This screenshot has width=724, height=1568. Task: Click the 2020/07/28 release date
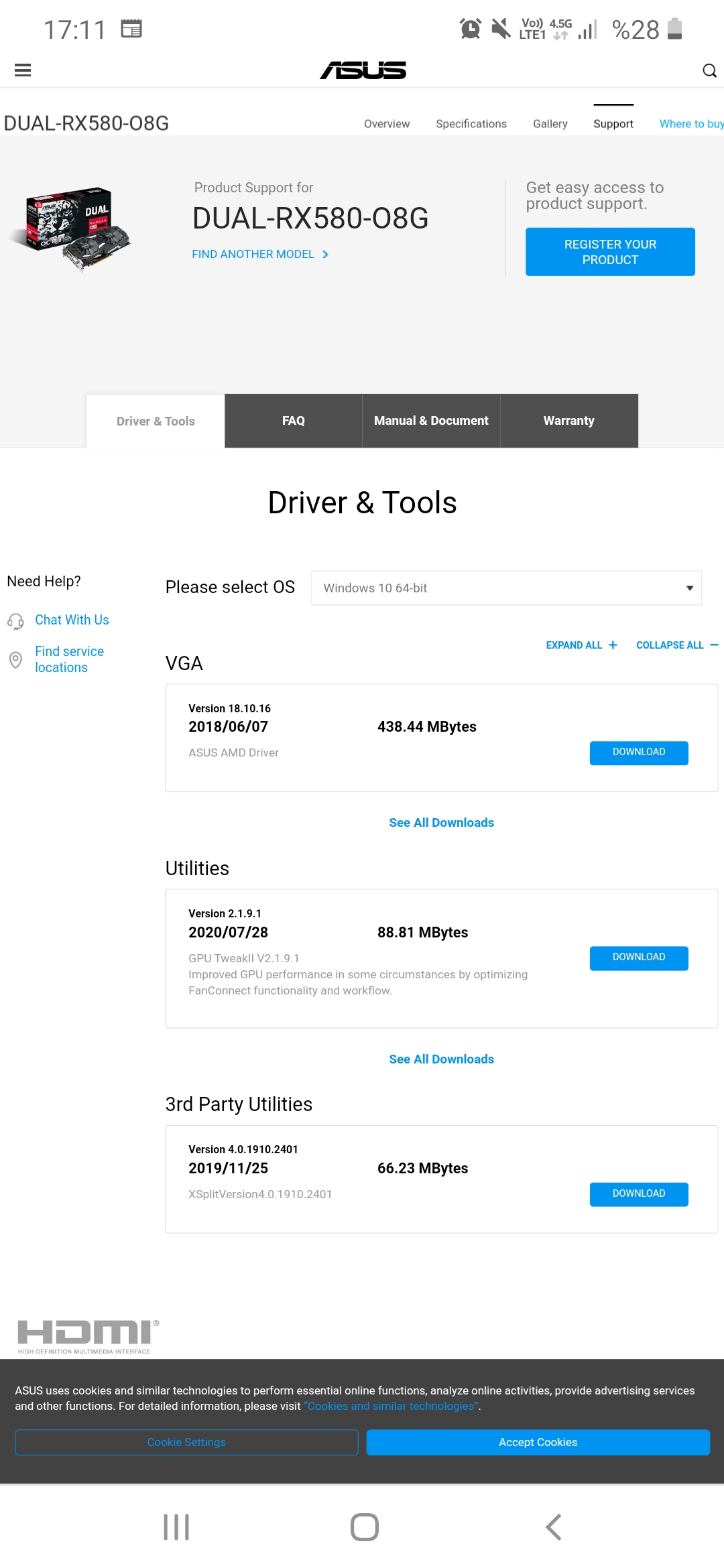click(228, 933)
